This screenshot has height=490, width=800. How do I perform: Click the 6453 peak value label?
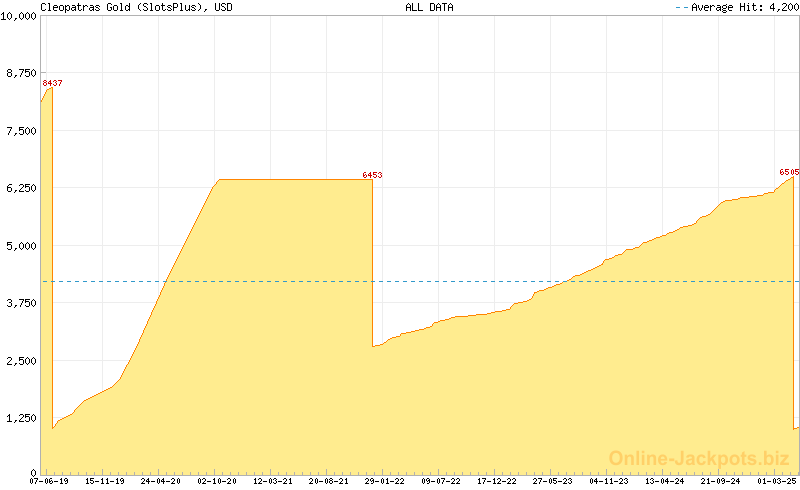pos(372,175)
